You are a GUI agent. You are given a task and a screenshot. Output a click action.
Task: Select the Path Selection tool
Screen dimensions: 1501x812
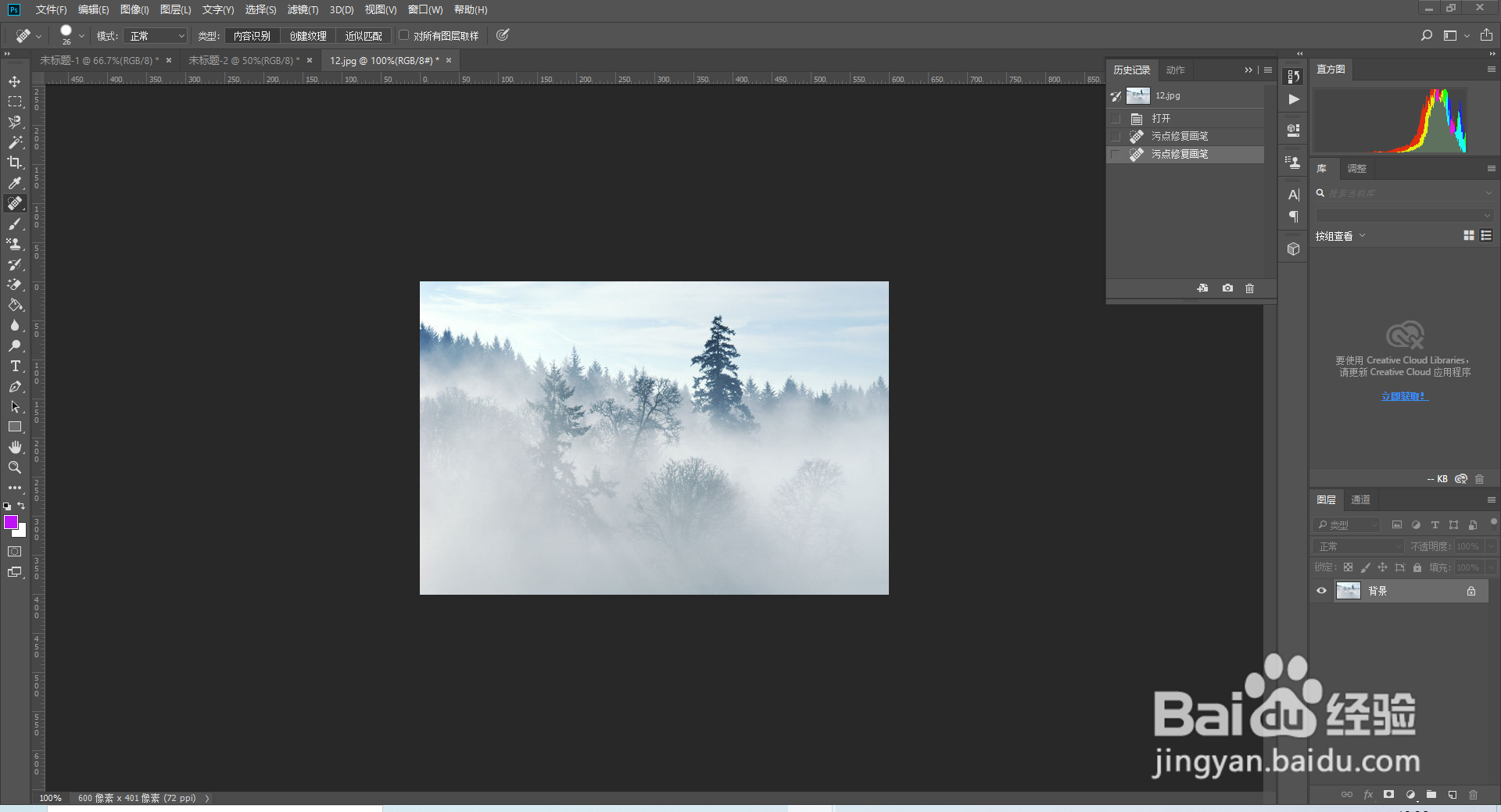(15, 406)
